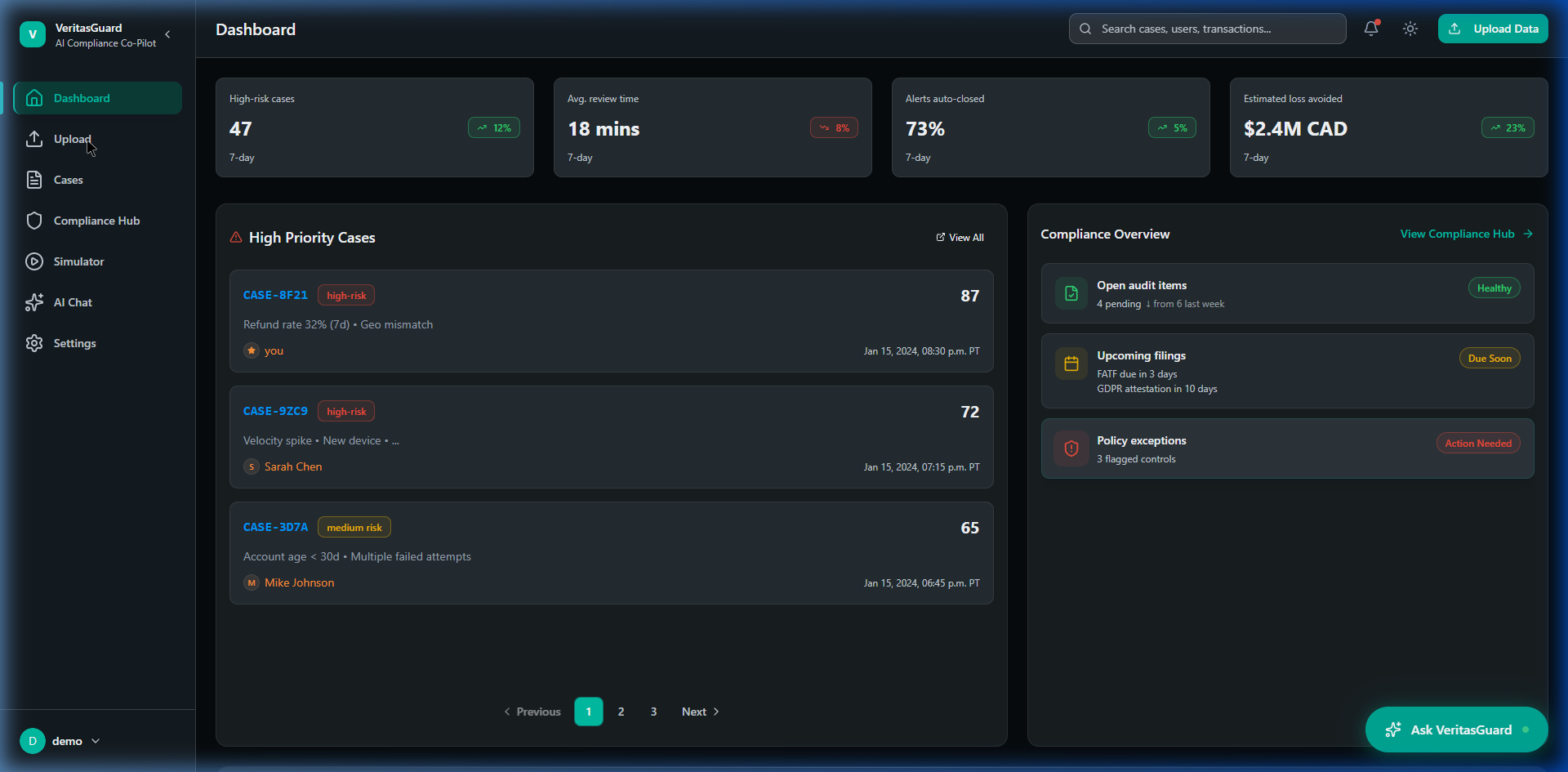The width and height of the screenshot is (1568, 772).
Task: Select the high-risk badge on CASE-9ZC9
Action: click(x=345, y=411)
